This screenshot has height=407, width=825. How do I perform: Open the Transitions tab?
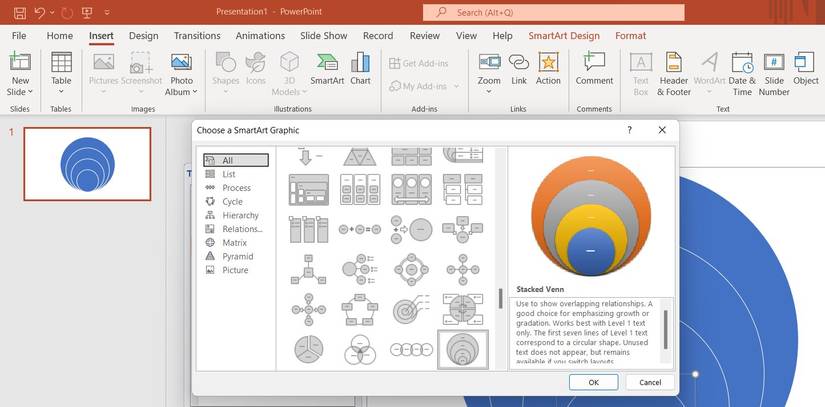pyautogui.click(x=197, y=36)
